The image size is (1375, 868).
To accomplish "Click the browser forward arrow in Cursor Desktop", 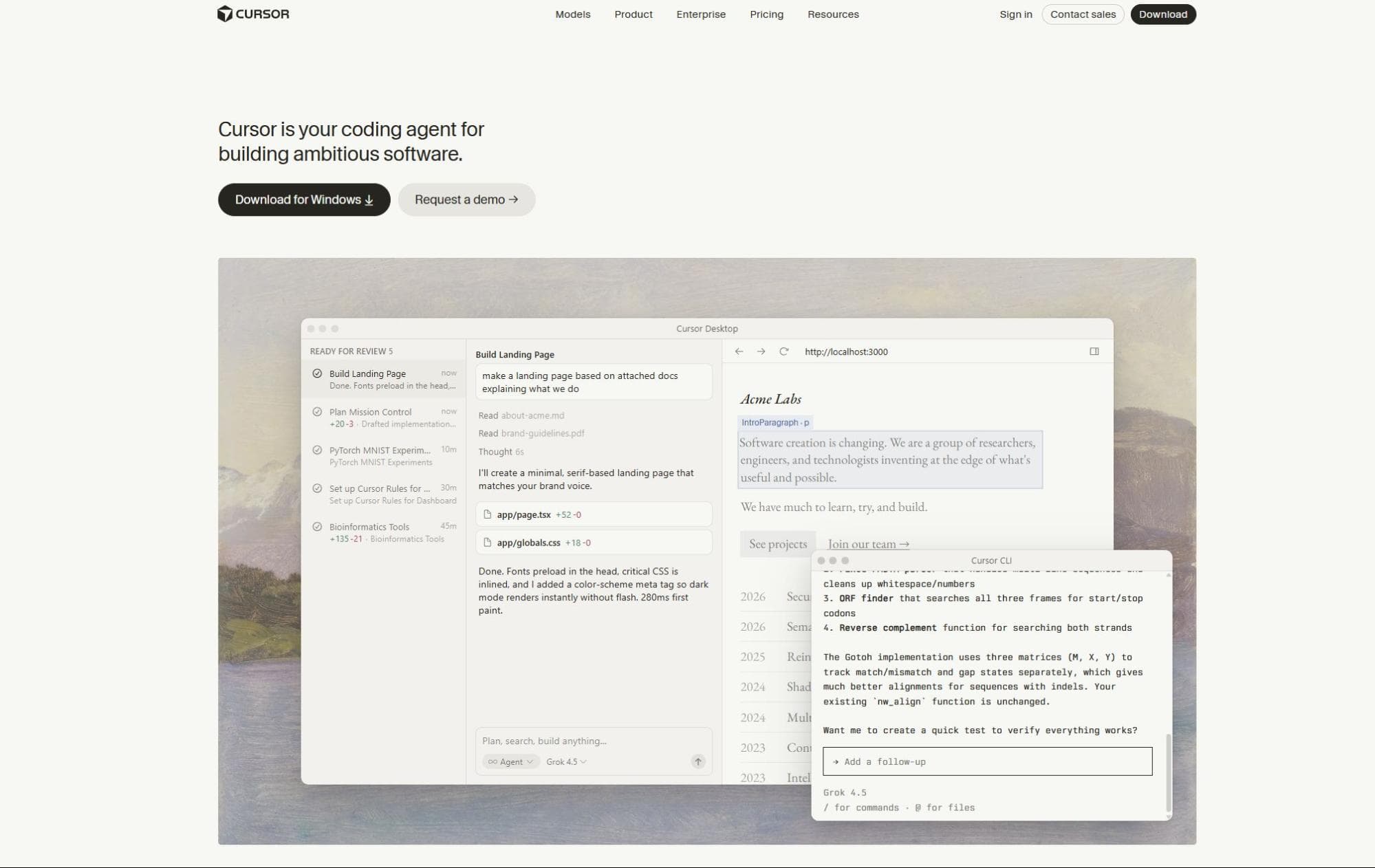I will (x=761, y=351).
